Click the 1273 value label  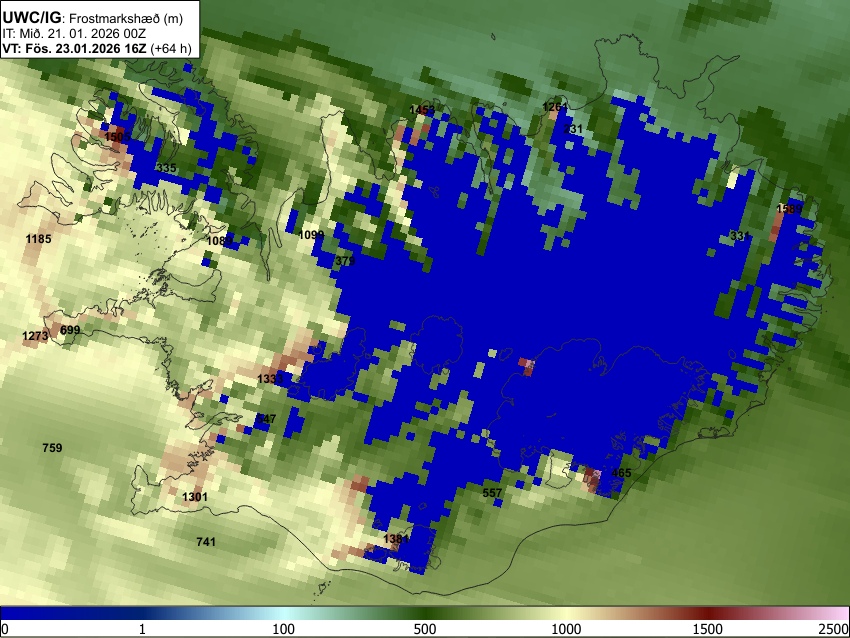(35, 336)
